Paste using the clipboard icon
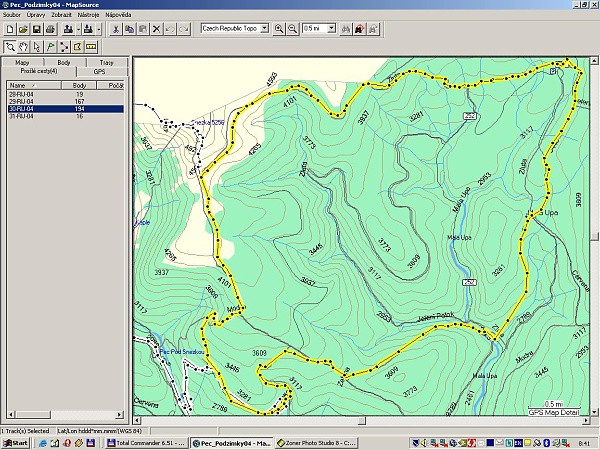Image resolution: width=600 pixels, height=450 pixels. pos(143,29)
